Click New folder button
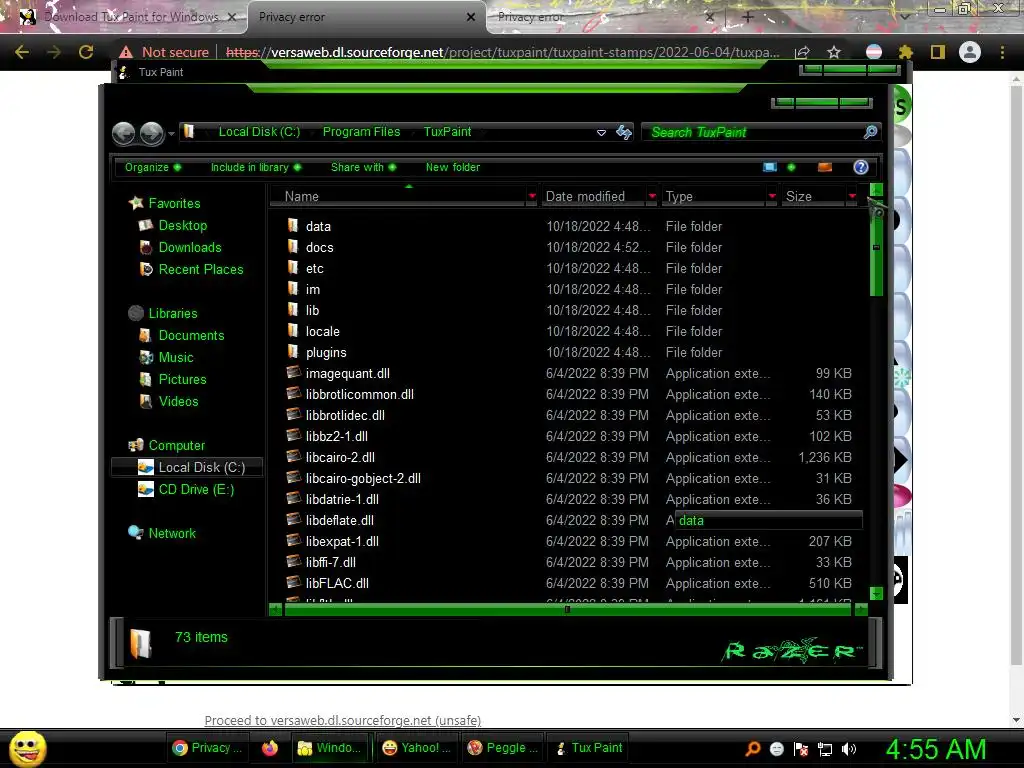Viewport: 1024px width, 768px height. [x=453, y=167]
